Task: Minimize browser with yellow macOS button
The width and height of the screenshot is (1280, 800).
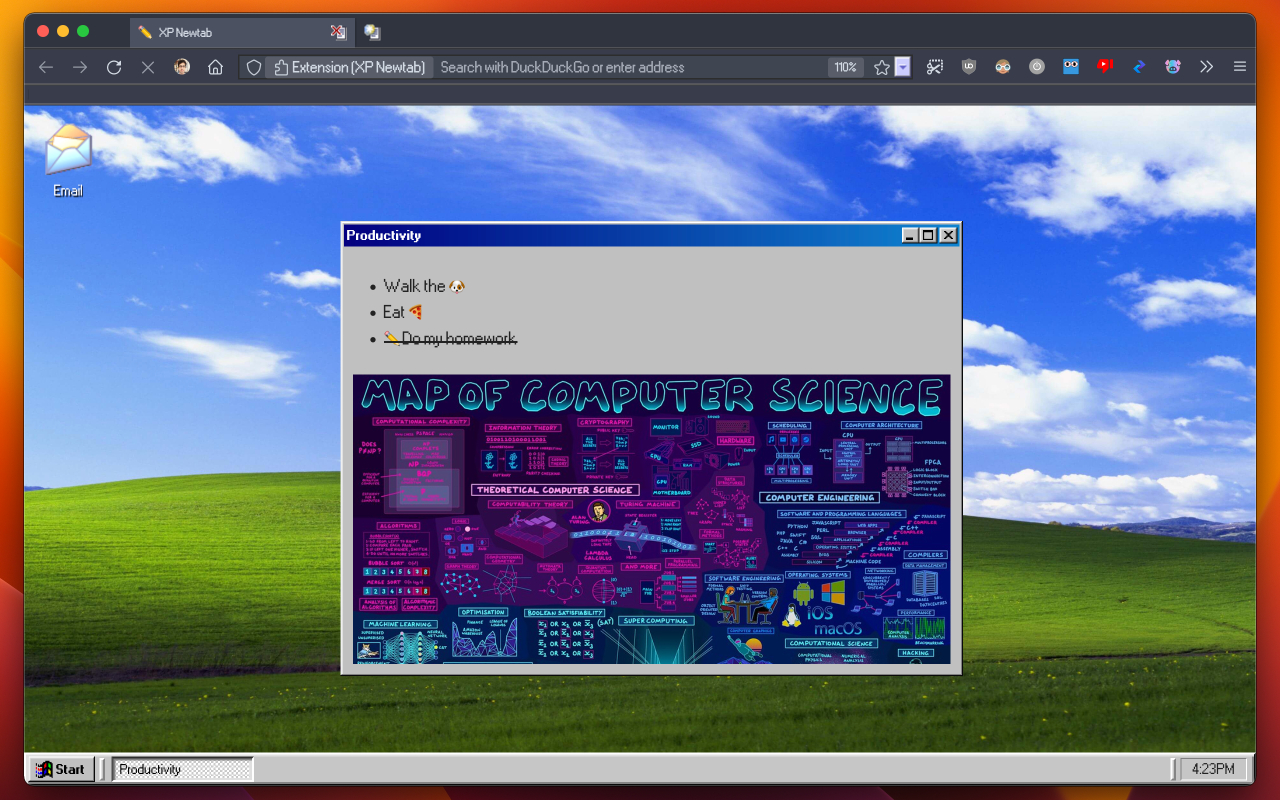Action: coord(63,32)
